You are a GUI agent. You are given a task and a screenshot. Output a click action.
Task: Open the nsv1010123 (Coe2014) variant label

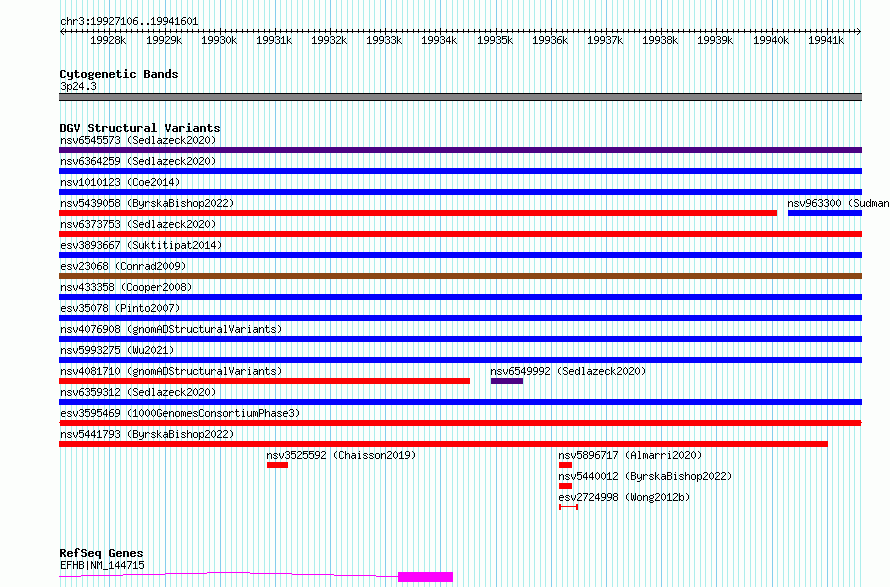(120, 182)
